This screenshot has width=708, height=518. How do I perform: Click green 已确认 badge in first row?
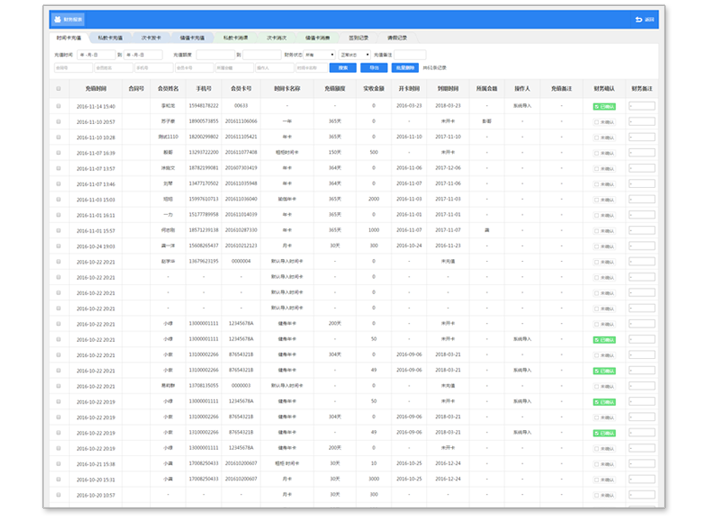603,105
